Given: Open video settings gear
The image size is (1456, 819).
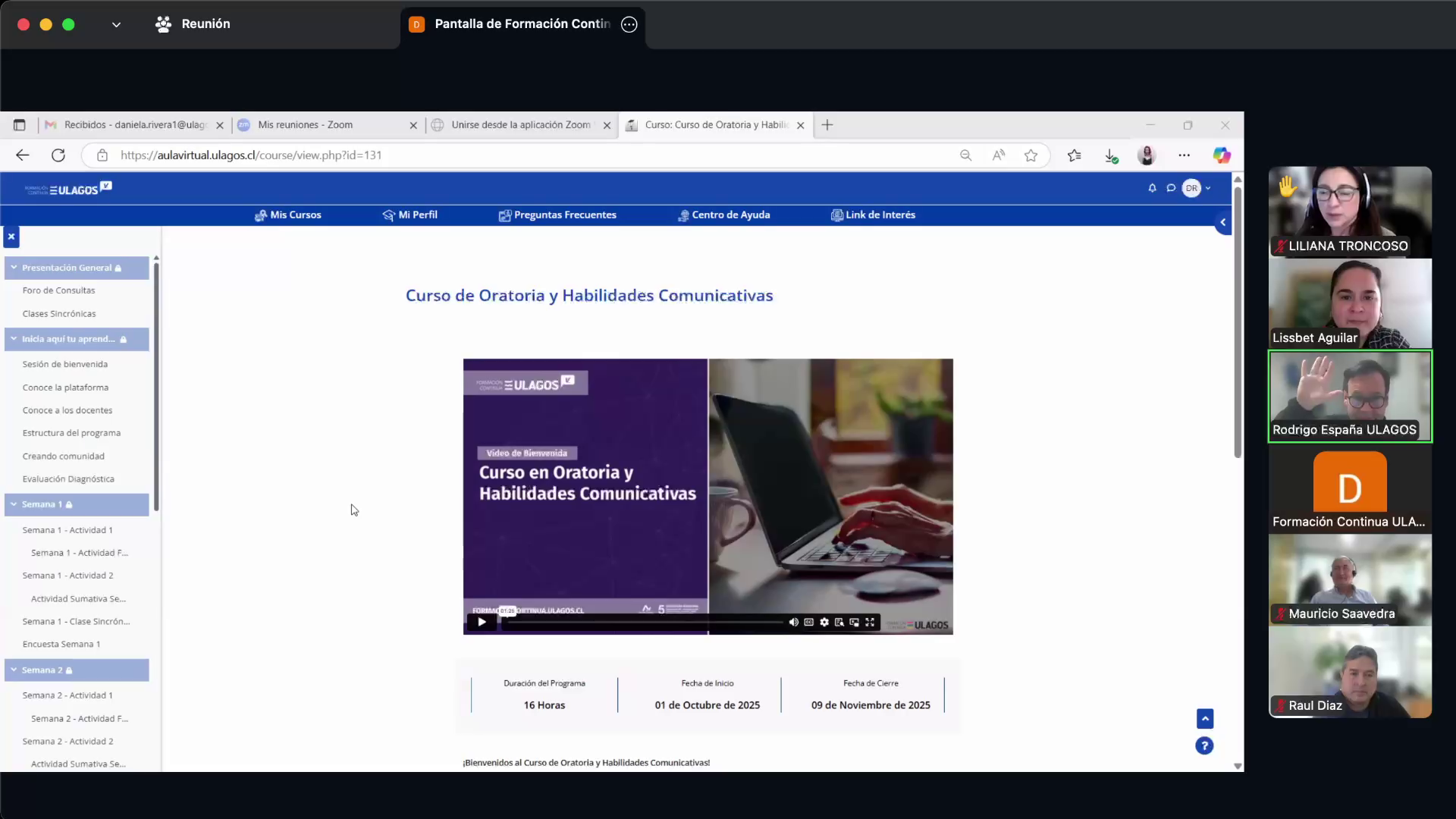Looking at the screenshot, I should (824, 622).
